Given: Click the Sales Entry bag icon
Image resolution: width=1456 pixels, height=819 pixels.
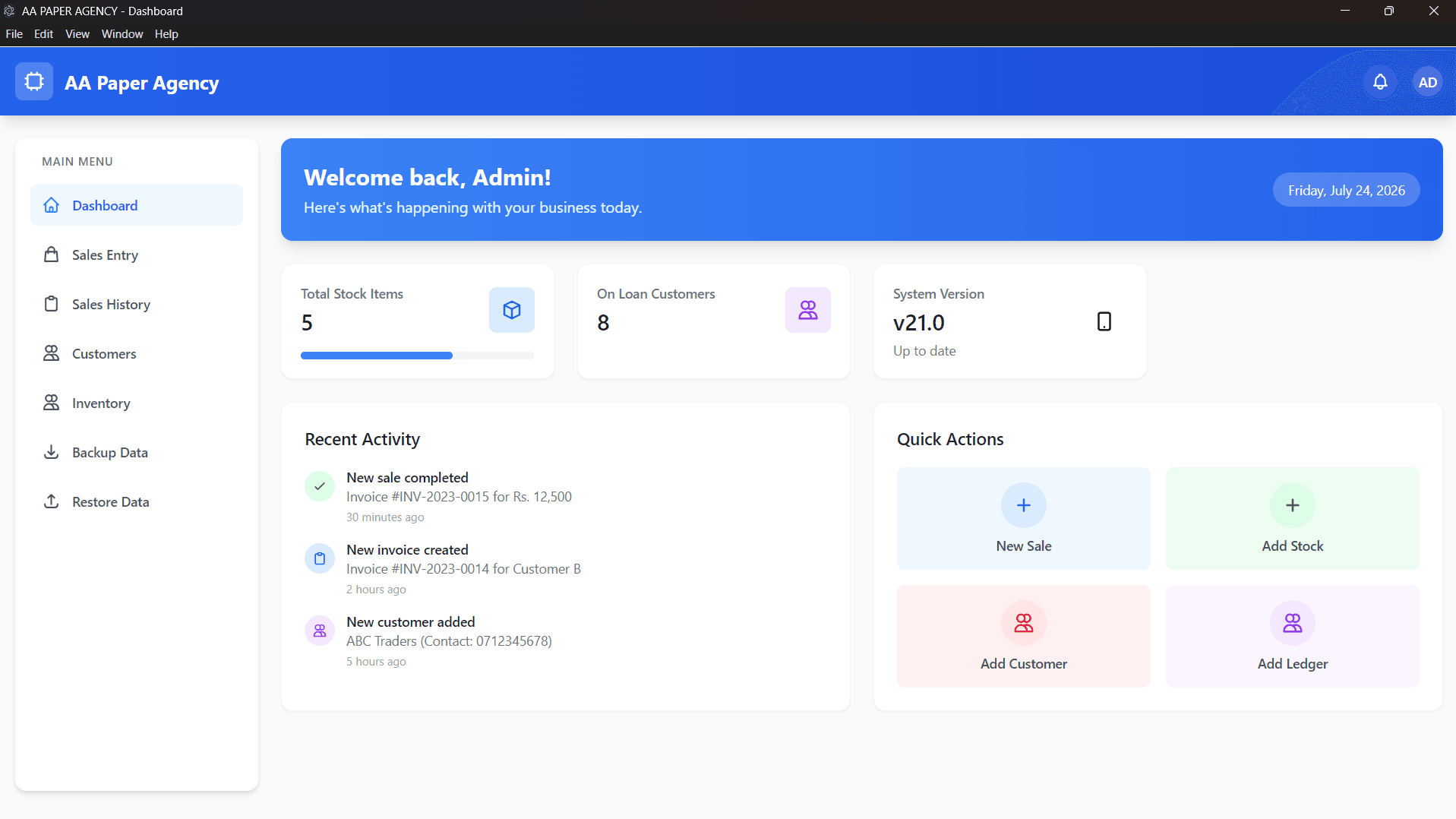Looking at the screenshot, I should coord(51,255).
